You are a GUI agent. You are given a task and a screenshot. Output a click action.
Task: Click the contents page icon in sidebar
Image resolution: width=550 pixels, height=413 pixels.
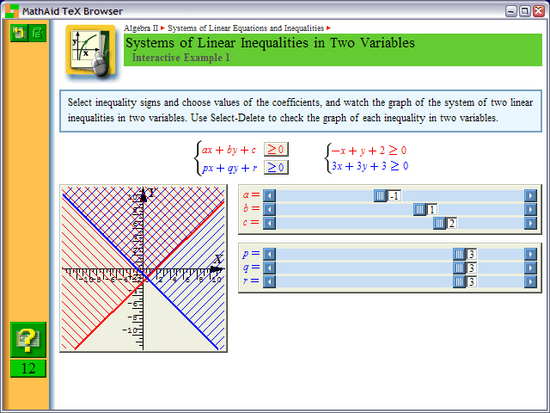pos(37,33)
